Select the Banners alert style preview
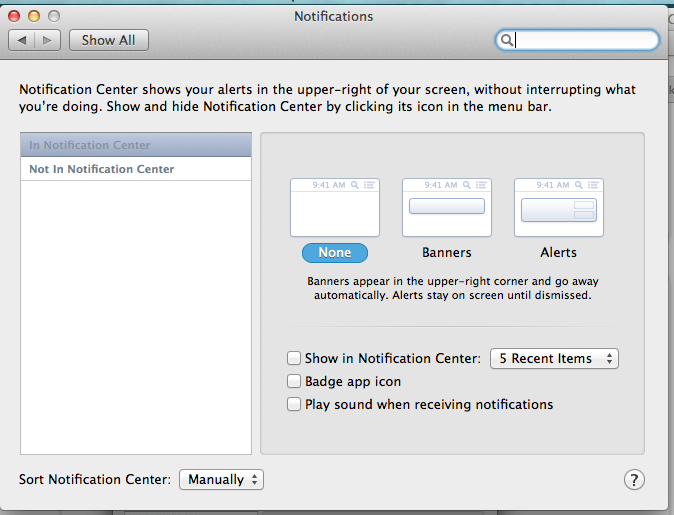This screenshot has height=515, width=674. point(447,207)
